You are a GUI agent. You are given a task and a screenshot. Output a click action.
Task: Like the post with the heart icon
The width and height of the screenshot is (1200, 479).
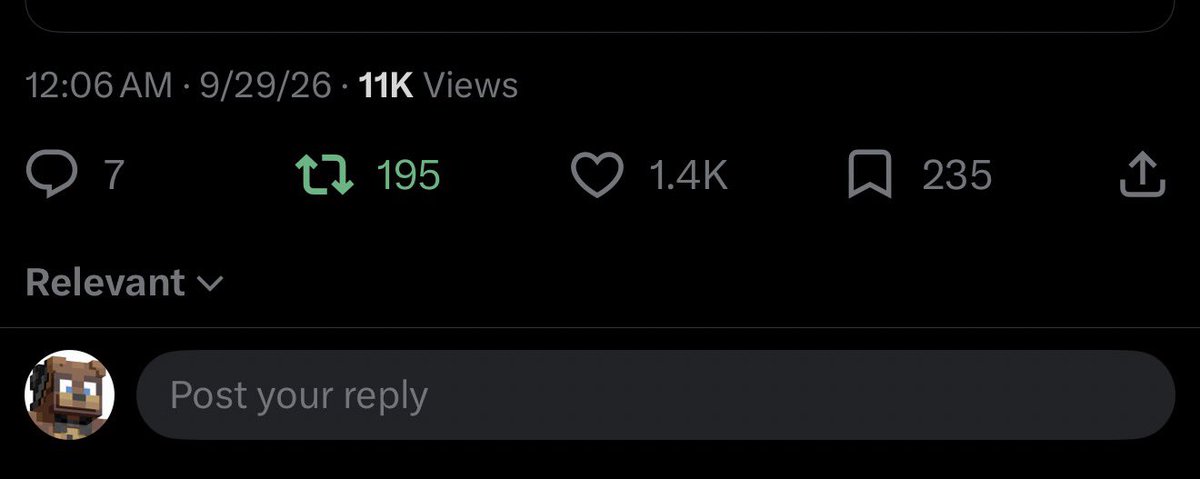point(597,176)
